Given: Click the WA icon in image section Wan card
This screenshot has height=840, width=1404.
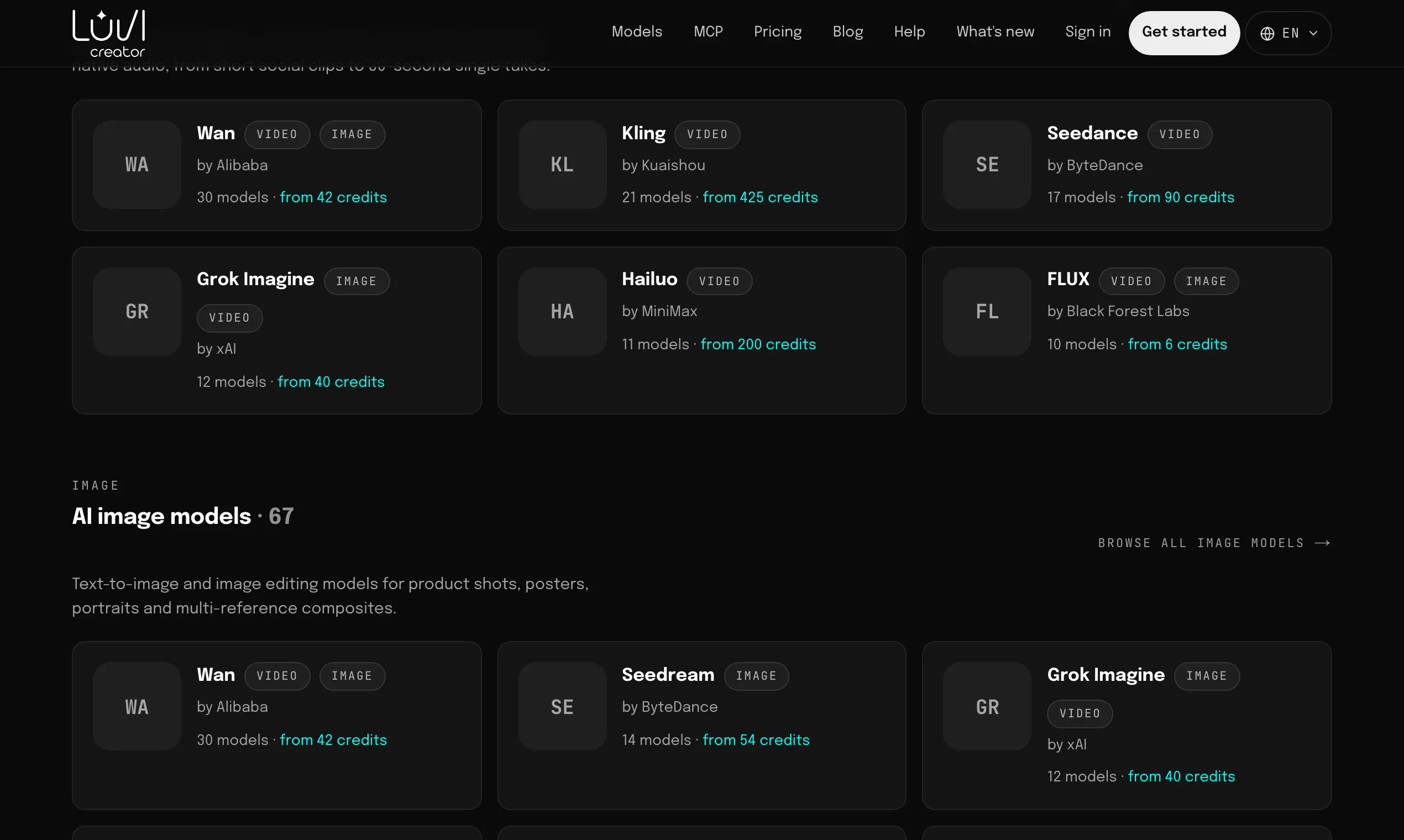Looking at the screenshot, I should [137, 706].
